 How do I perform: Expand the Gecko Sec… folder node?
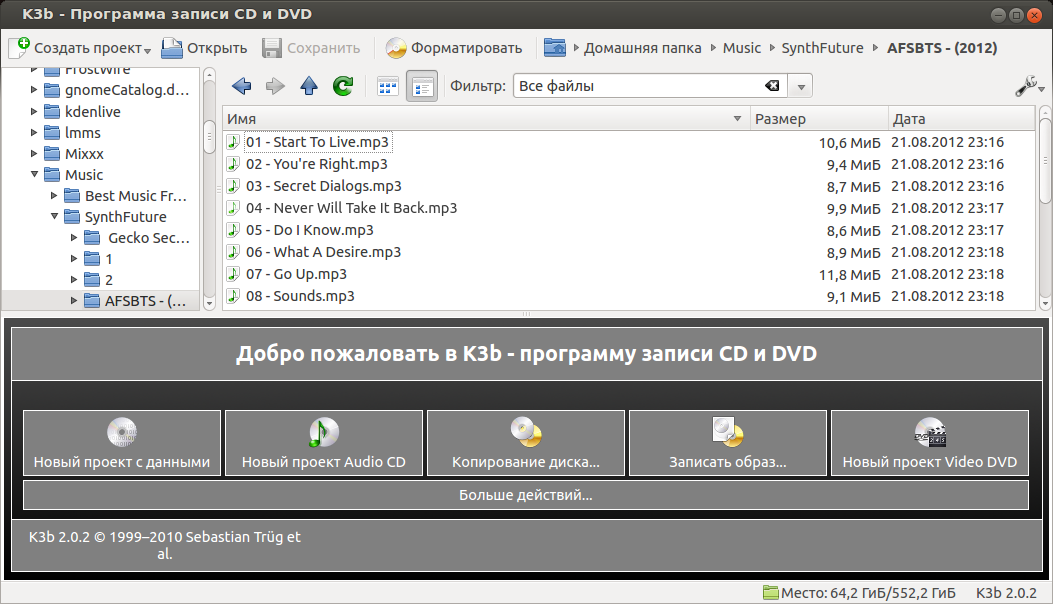coord(74,238)
